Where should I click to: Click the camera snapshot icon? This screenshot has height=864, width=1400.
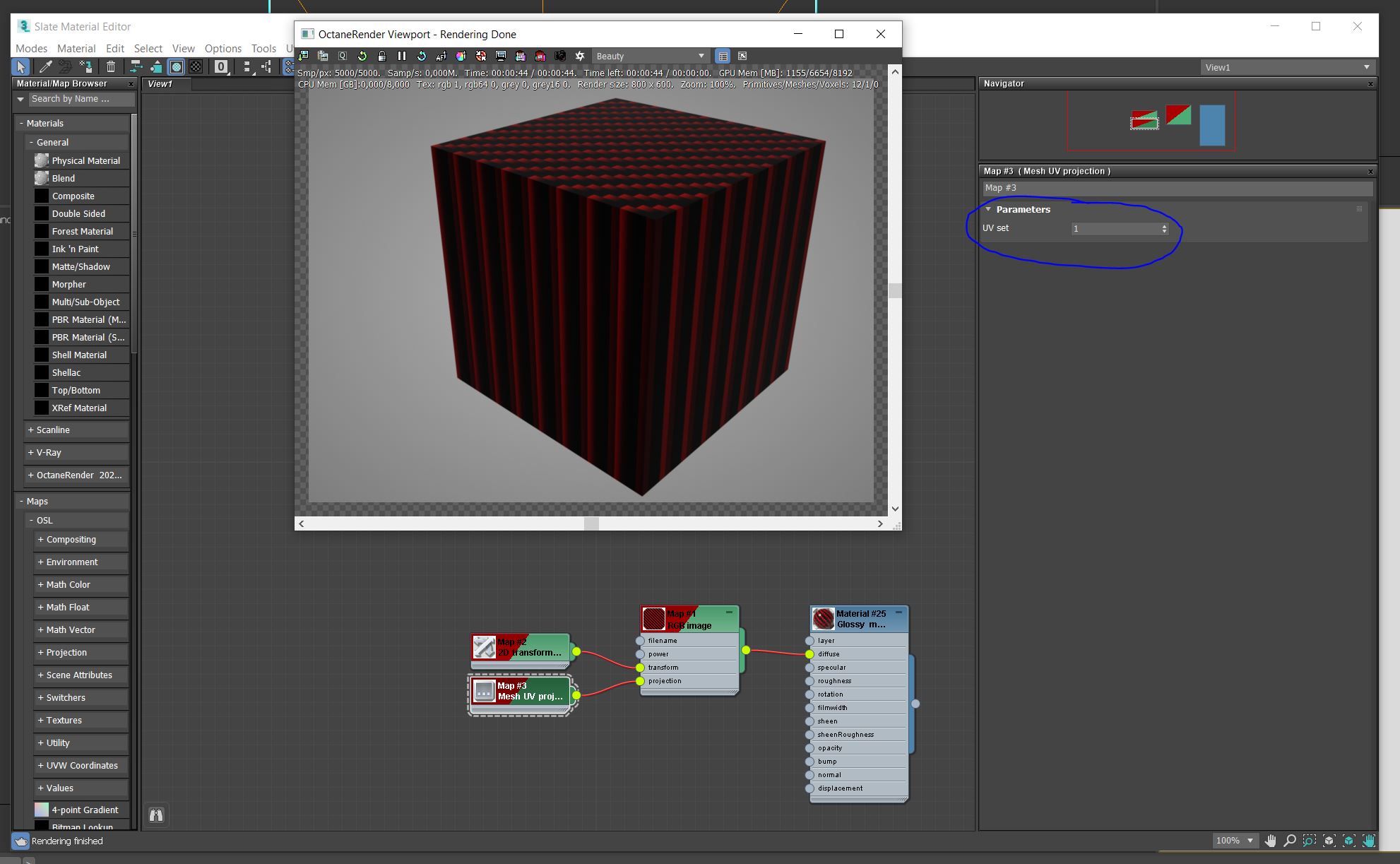click(560, 56)
